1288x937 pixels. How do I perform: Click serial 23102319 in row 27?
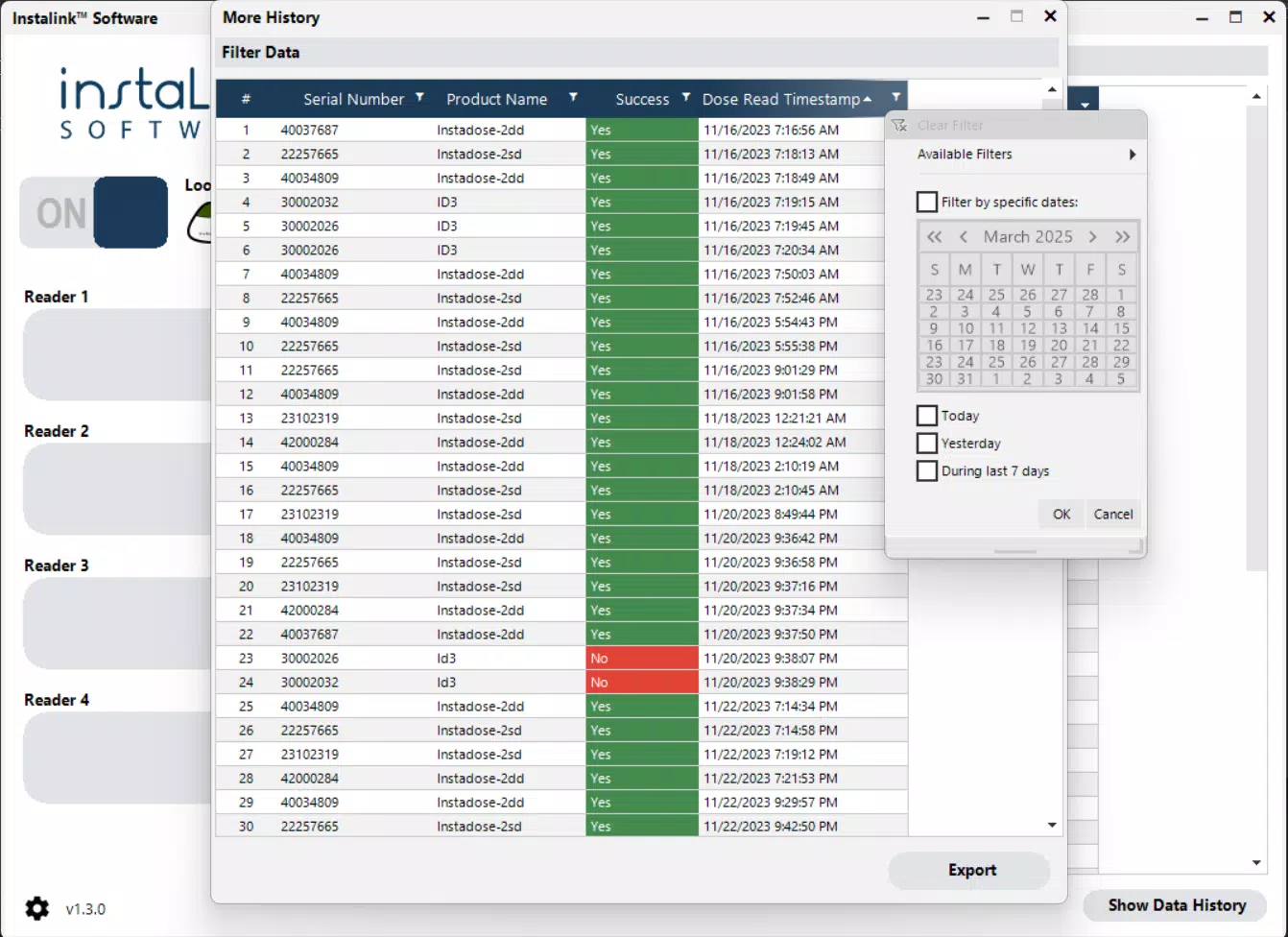[x=309, y=754]
